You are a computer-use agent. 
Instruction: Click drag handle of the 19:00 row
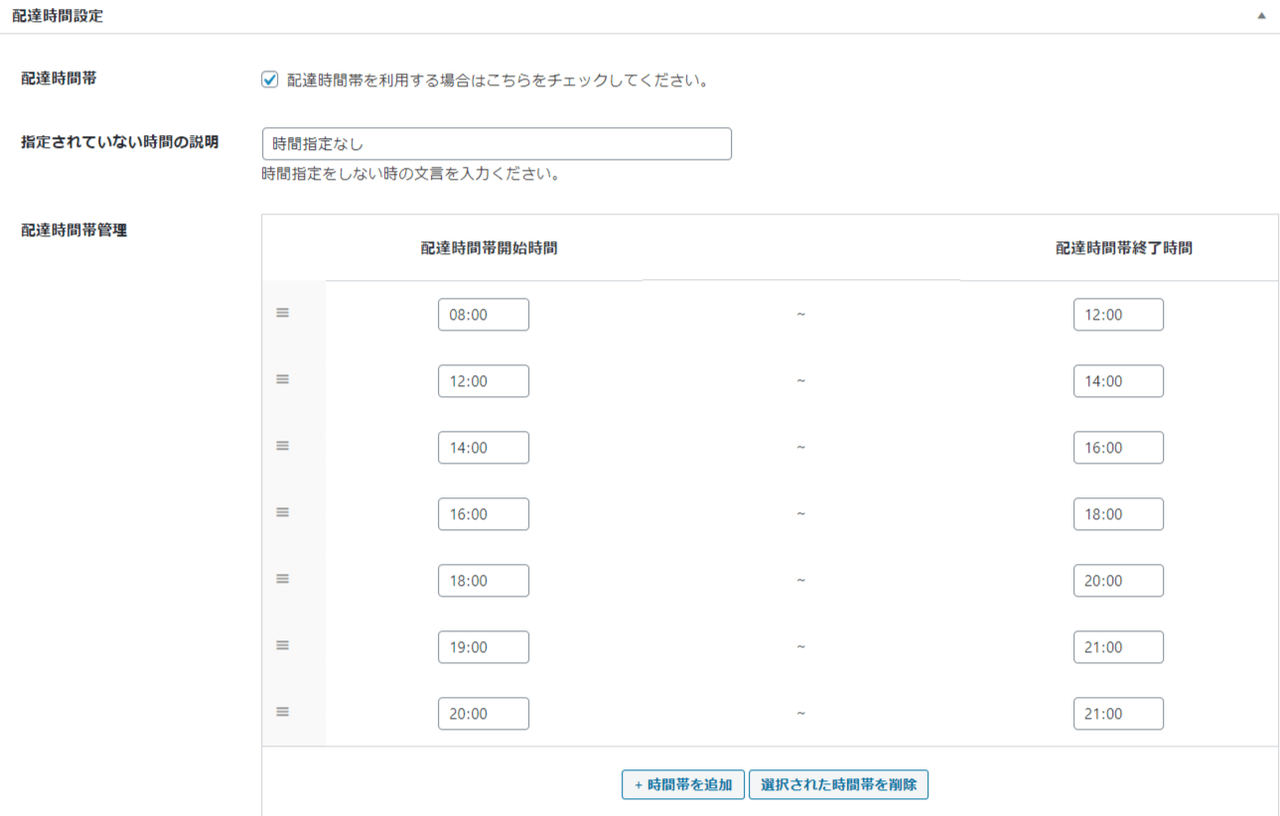(x=282, y=645)
